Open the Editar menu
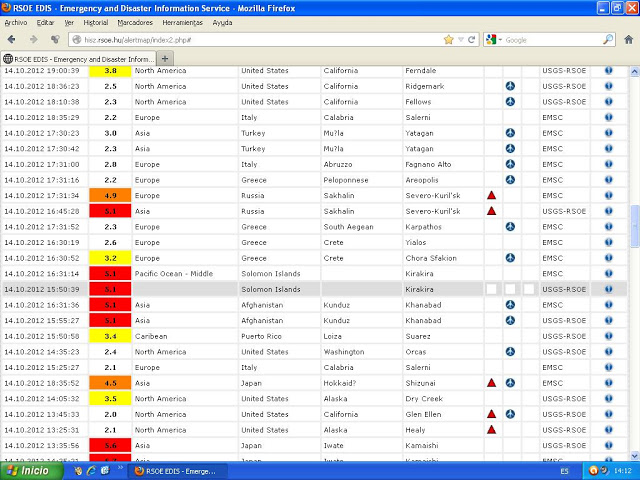 coord(45,23)
